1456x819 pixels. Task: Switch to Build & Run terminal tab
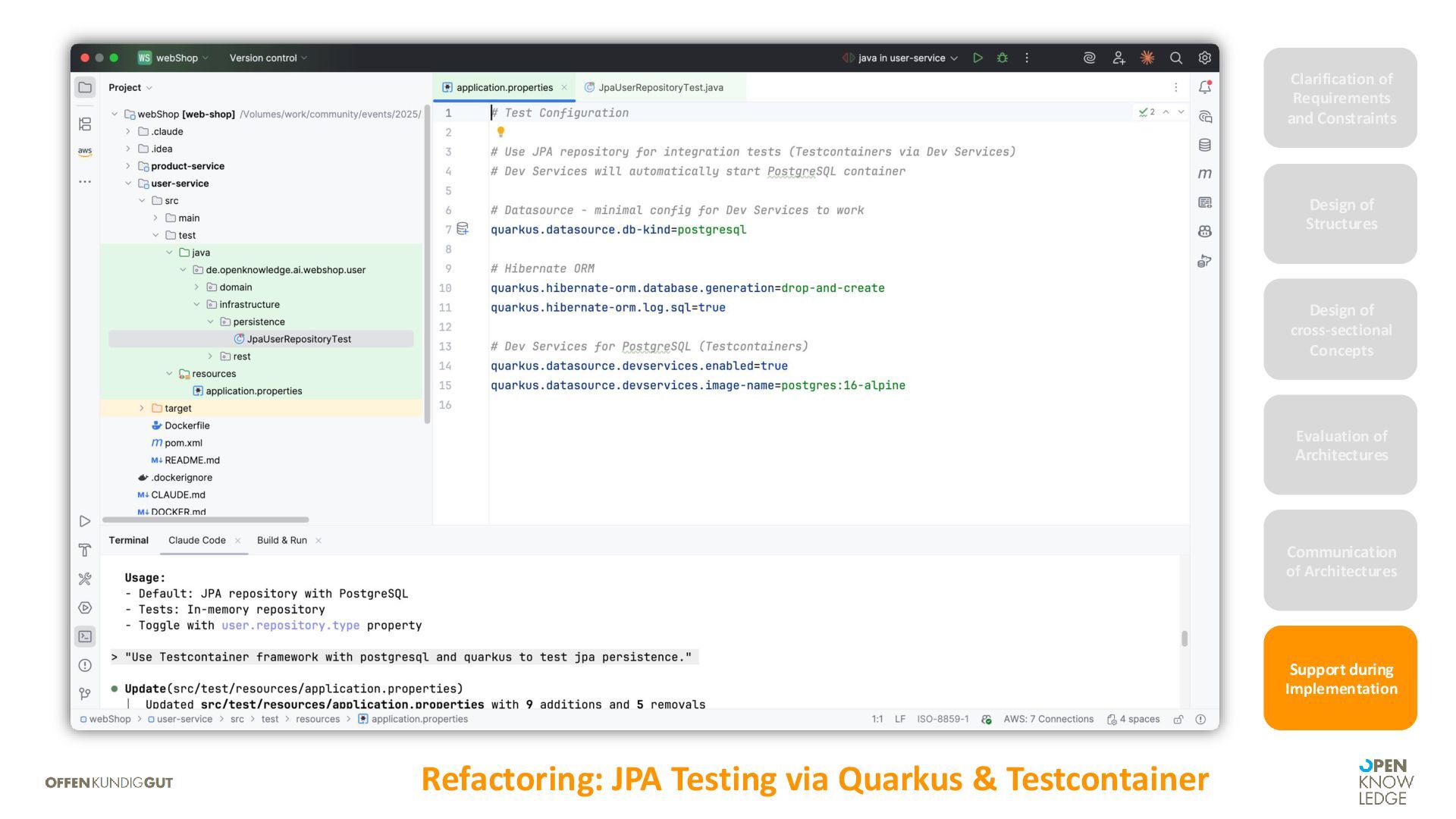coord(281,541)
